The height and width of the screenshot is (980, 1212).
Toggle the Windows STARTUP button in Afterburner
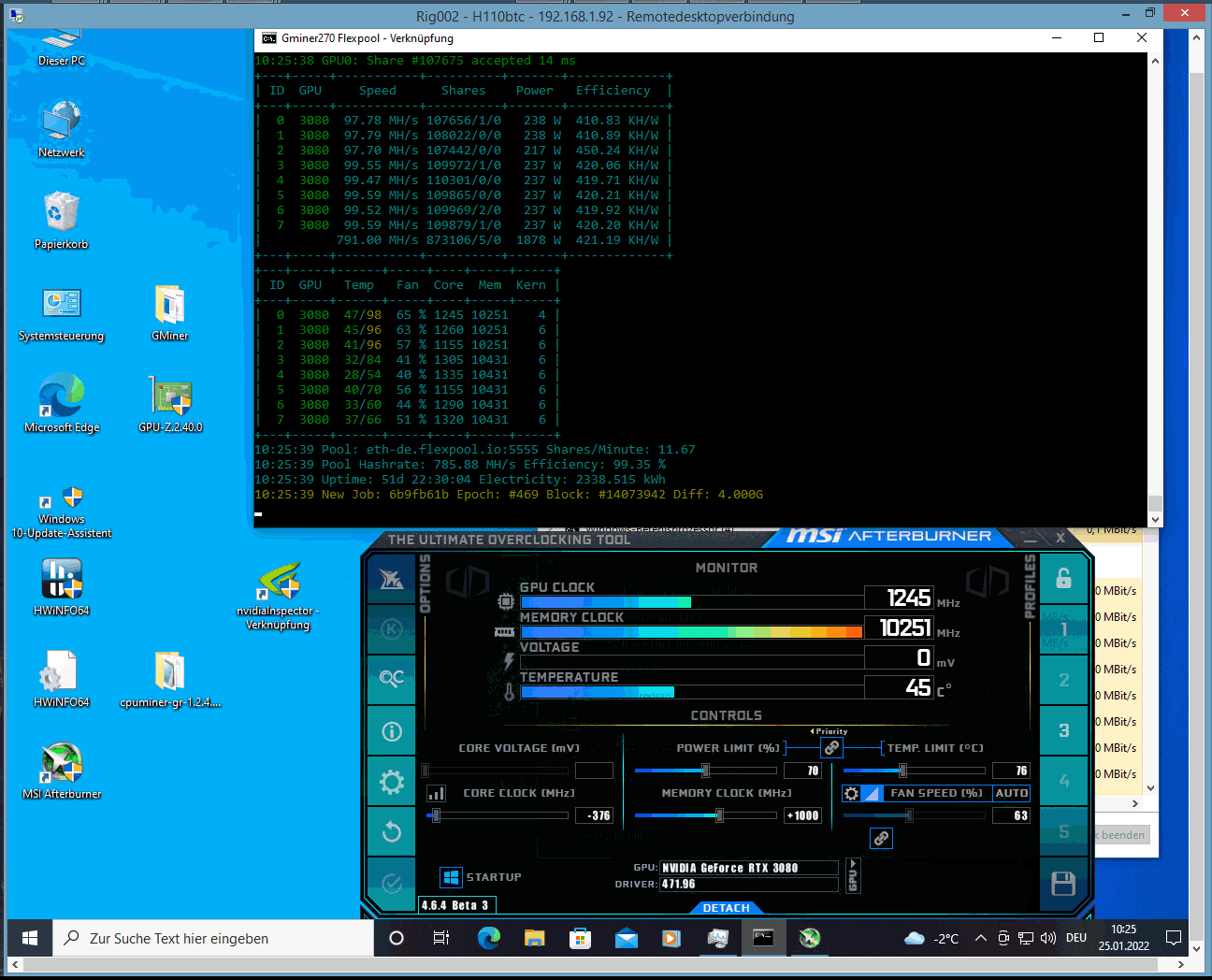(451, 877)
